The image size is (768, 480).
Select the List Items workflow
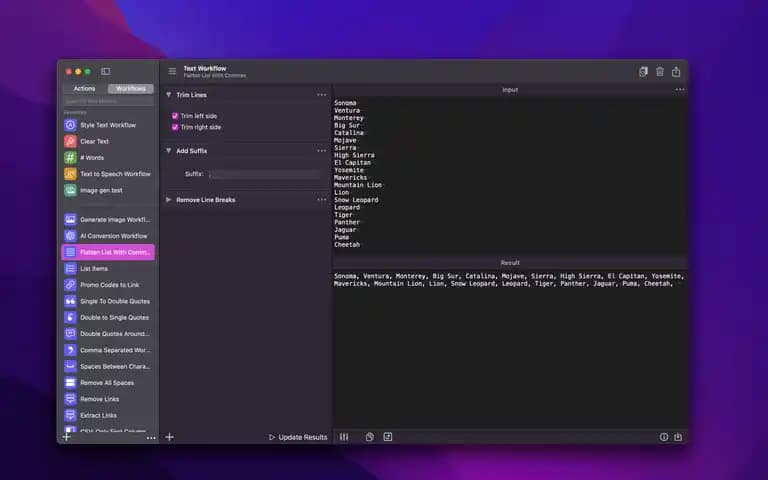pos(108,268)
